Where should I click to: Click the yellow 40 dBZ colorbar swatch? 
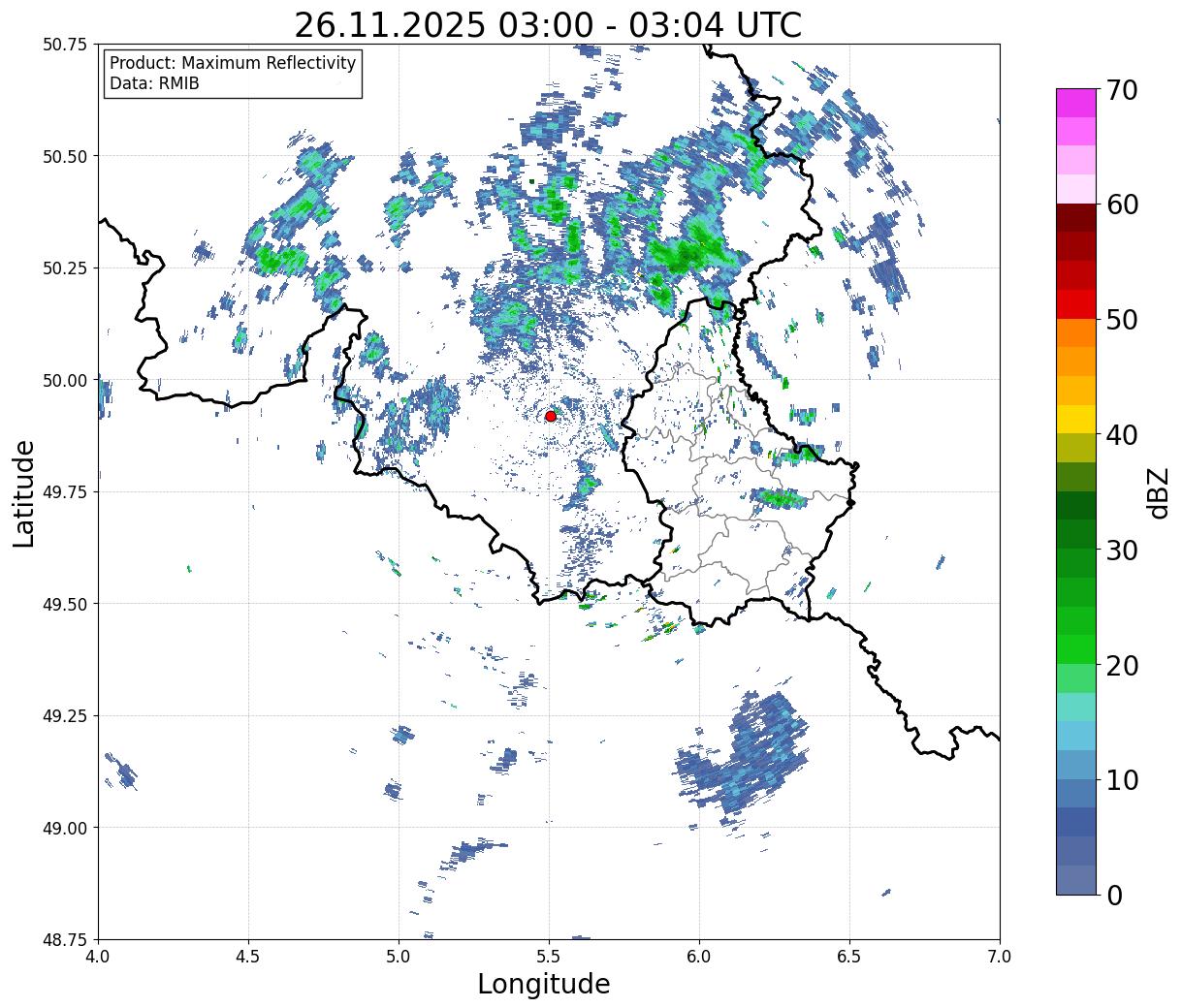(x=1076, y=419)
